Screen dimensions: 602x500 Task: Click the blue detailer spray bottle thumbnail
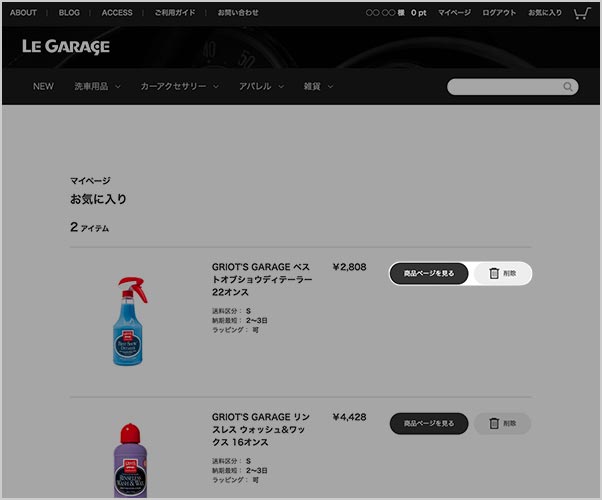[131, 321]
